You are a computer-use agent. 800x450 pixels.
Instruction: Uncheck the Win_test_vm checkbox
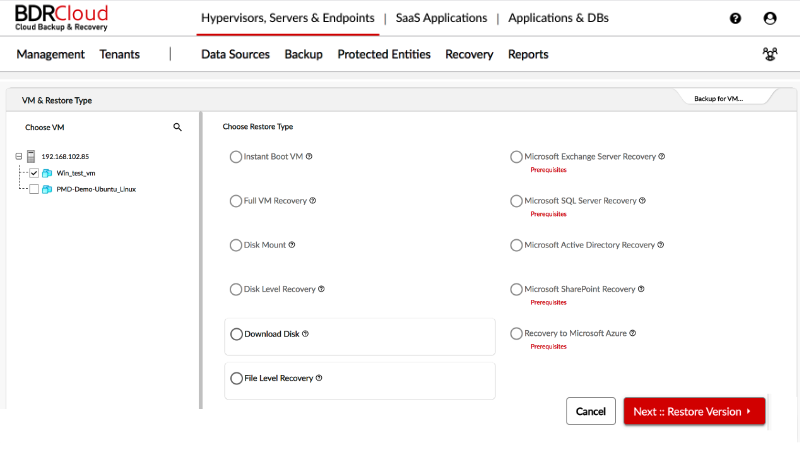34,173
